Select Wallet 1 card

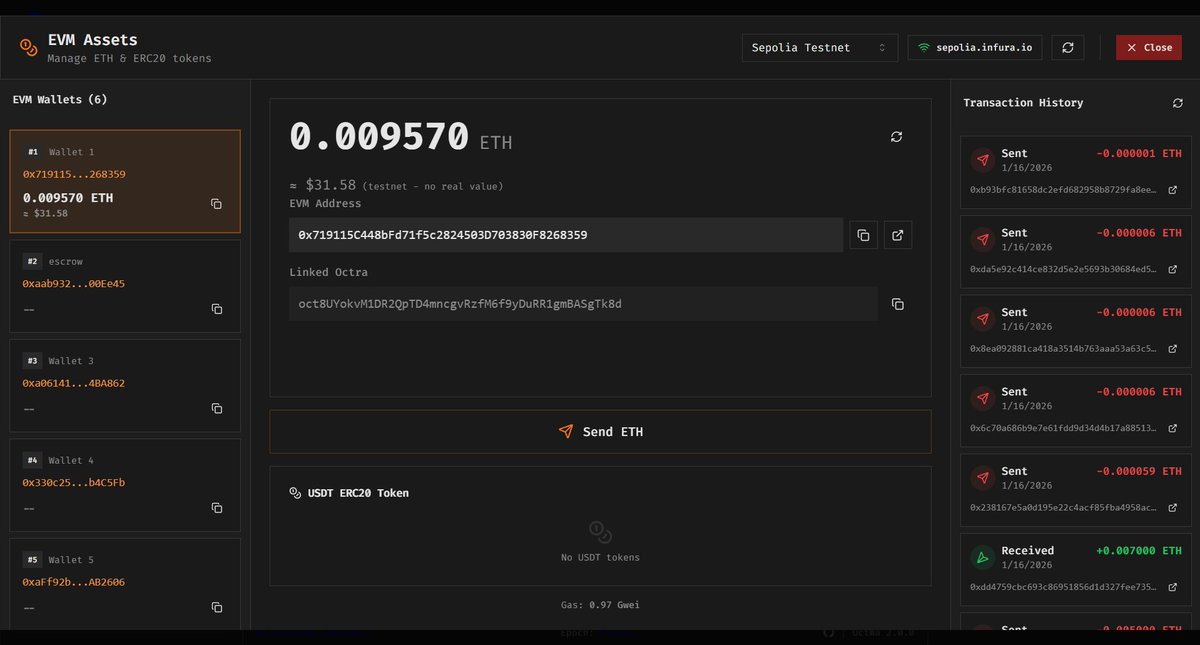coord(125,181)
